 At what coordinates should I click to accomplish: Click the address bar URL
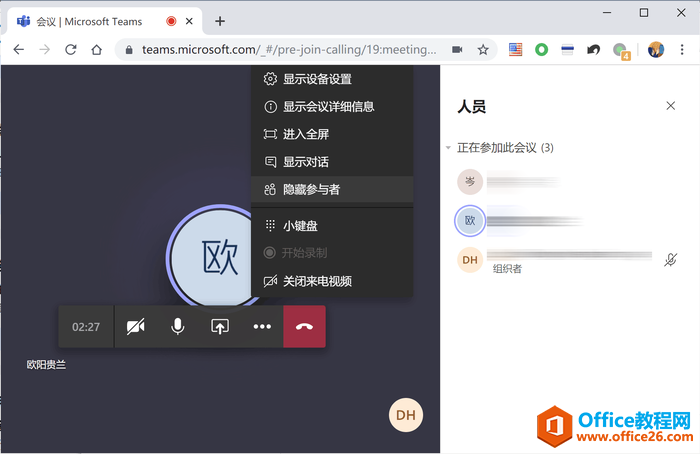pos(289,50)
